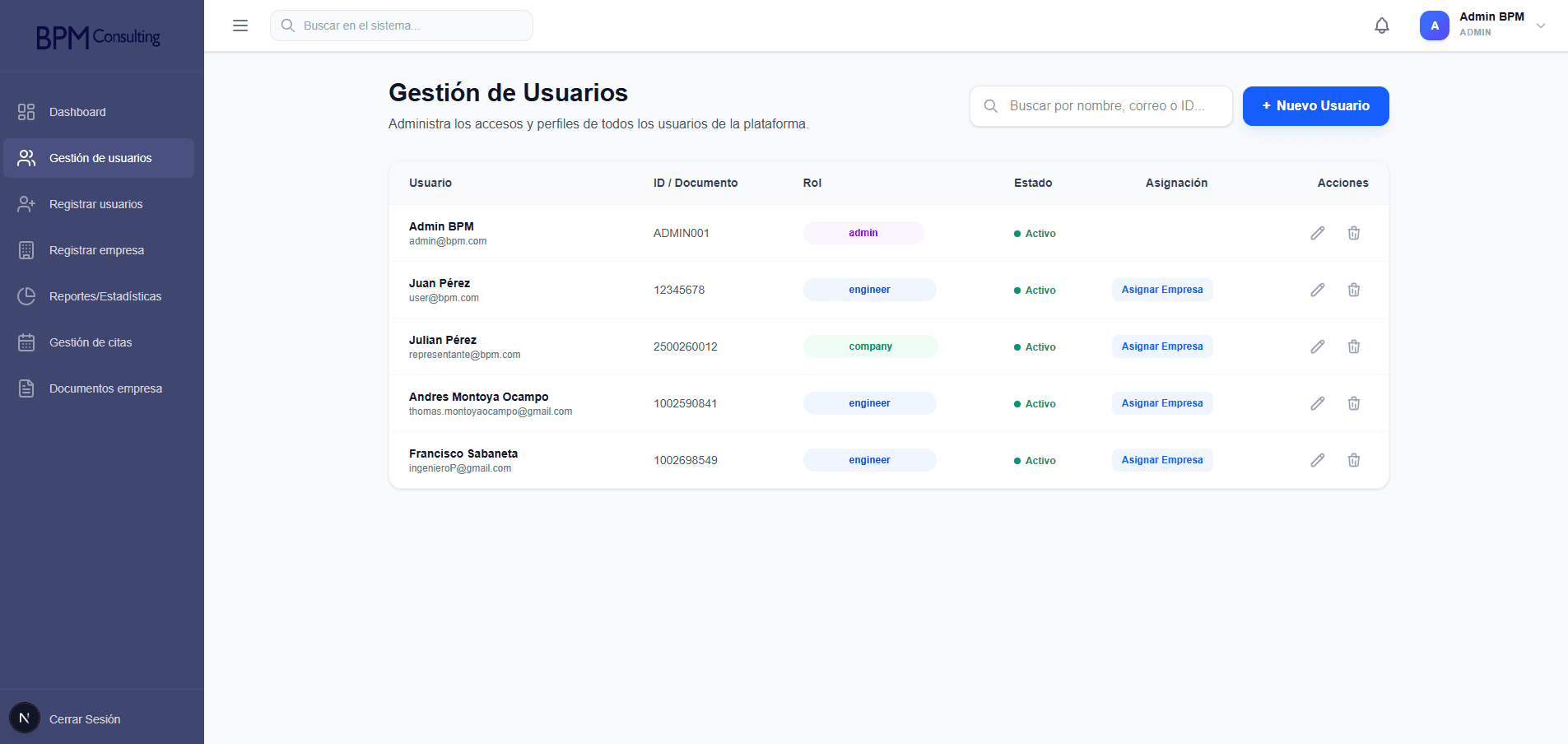The image size is (1568, 744).
Task: Click the Activo status for Juan Pérez
Action: pyautogui.click(x=1035, y=290)
